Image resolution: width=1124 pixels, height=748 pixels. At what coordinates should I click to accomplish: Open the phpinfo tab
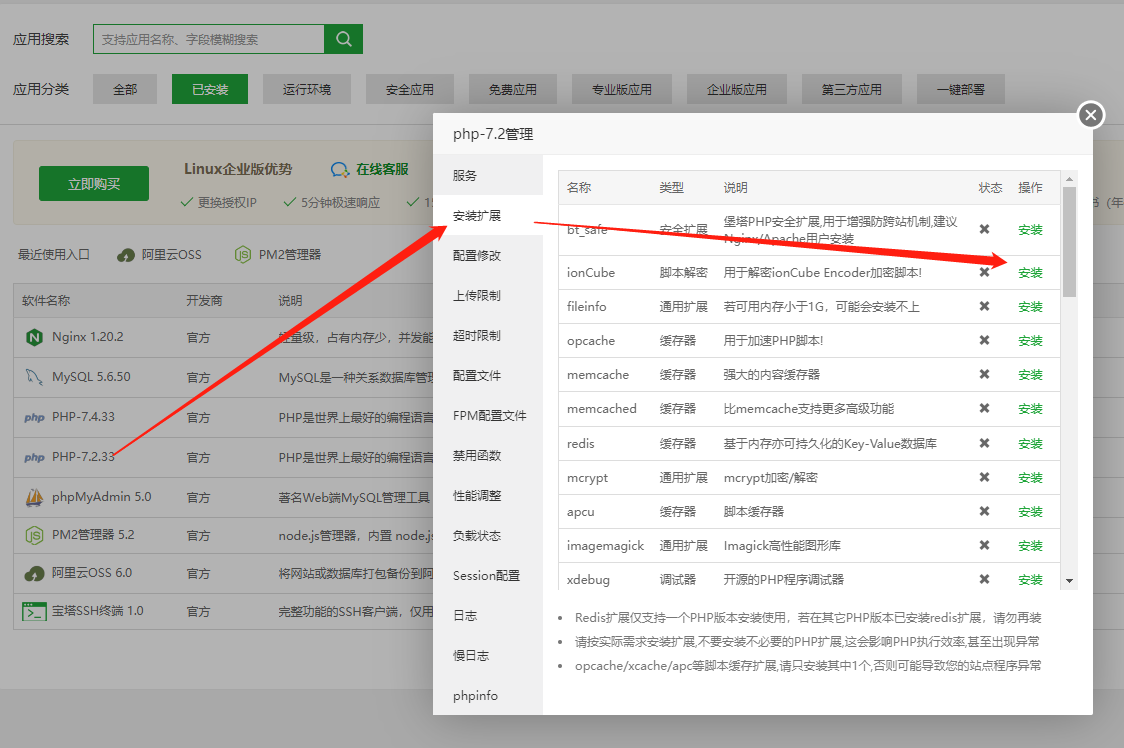pos(487,696)
